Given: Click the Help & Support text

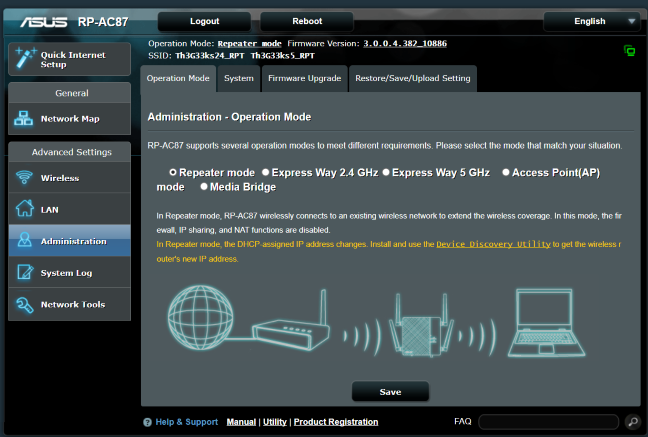Looking at the screenshot, I should click(x=187, y=422).
